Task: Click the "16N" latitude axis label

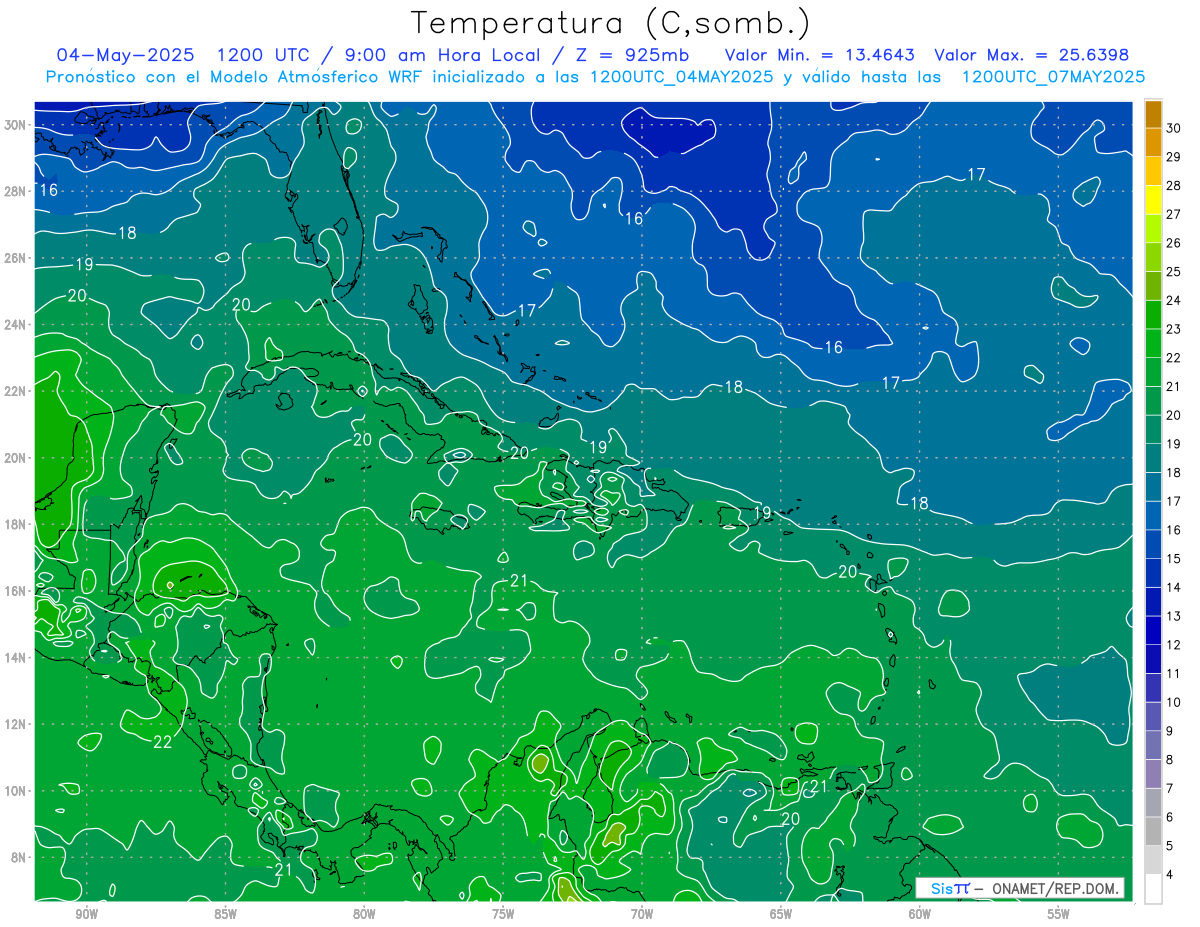Action: point(16,591)
